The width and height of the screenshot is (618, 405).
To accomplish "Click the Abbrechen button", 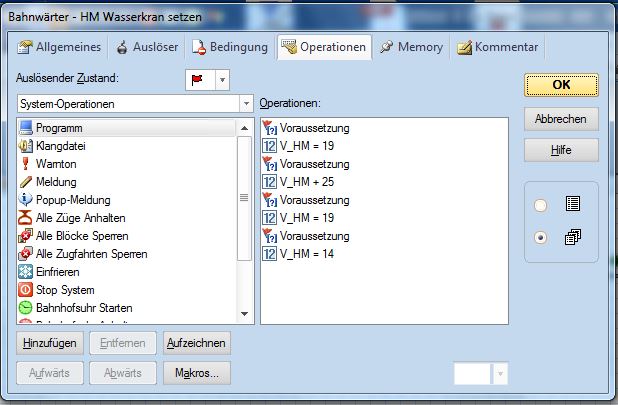I will [x=561, y=118].
